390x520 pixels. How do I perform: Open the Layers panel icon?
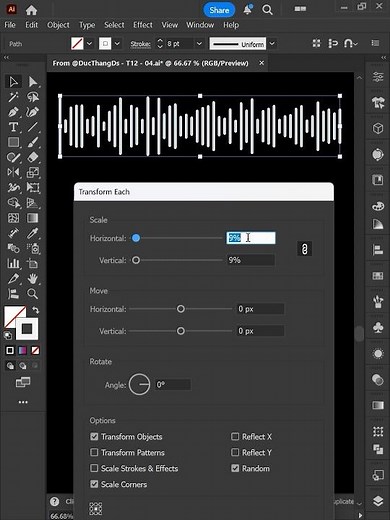point(378,501)
